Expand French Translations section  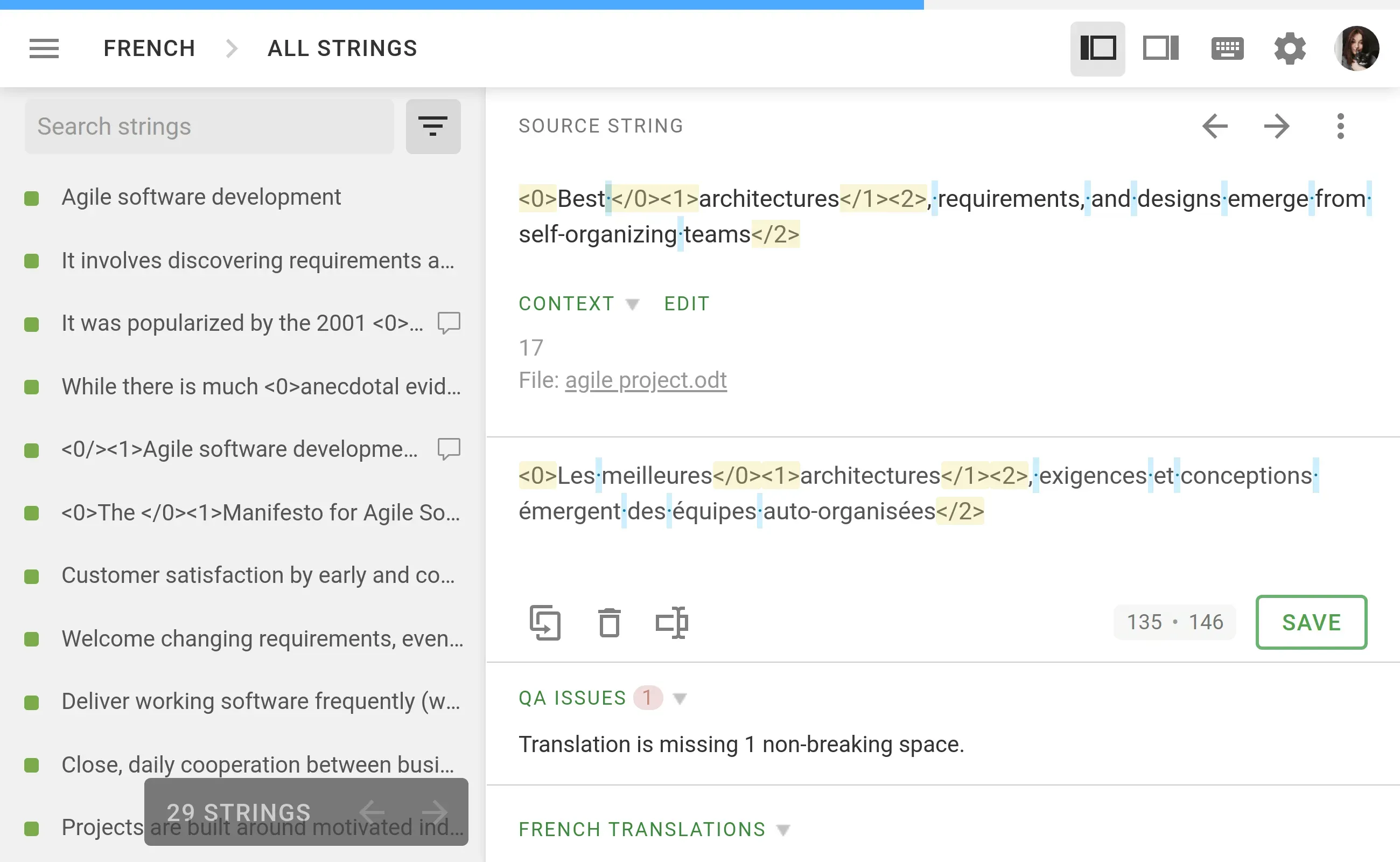tap(783, 830)
